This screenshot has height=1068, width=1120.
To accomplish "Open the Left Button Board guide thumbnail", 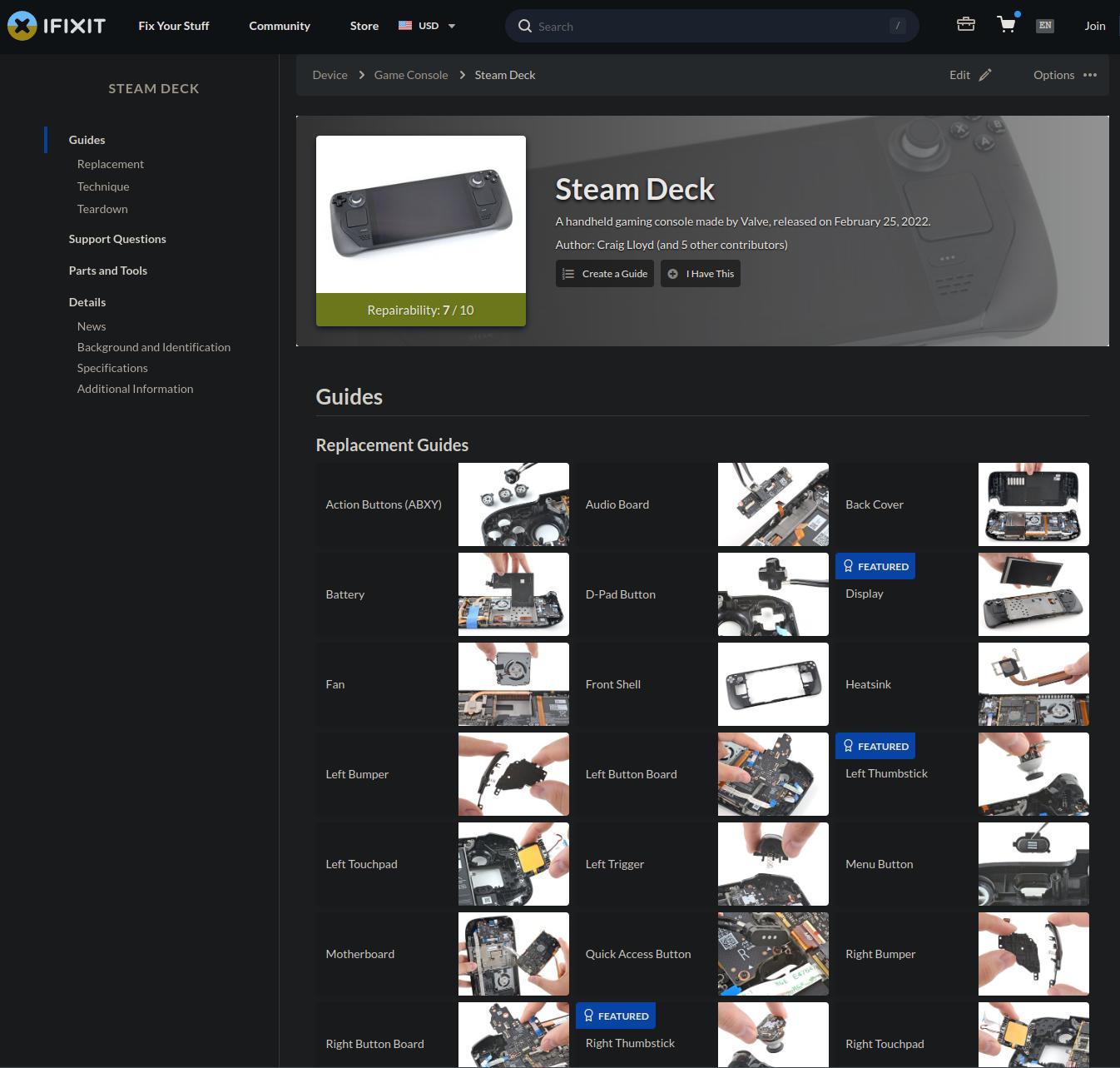I will (x=773, y=774).
